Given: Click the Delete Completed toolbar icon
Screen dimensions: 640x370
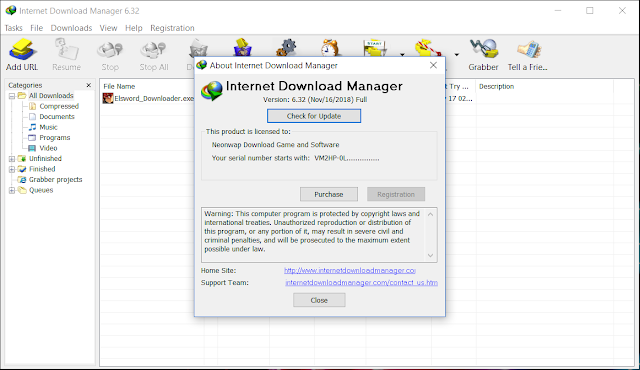Looking at the screenshot, I should (x=242, y=47).
